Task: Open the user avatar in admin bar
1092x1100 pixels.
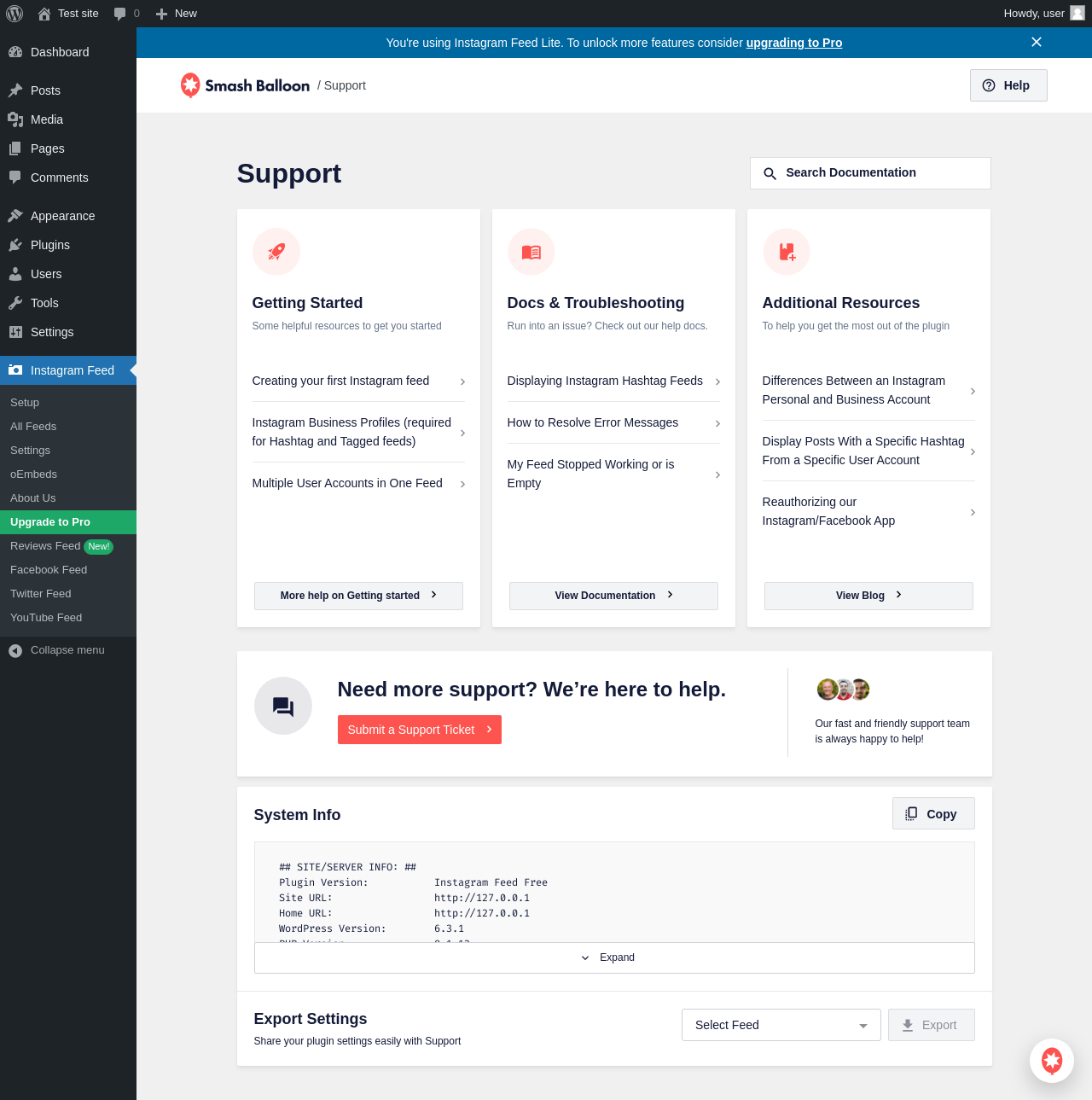Action: click(1077, 14)
